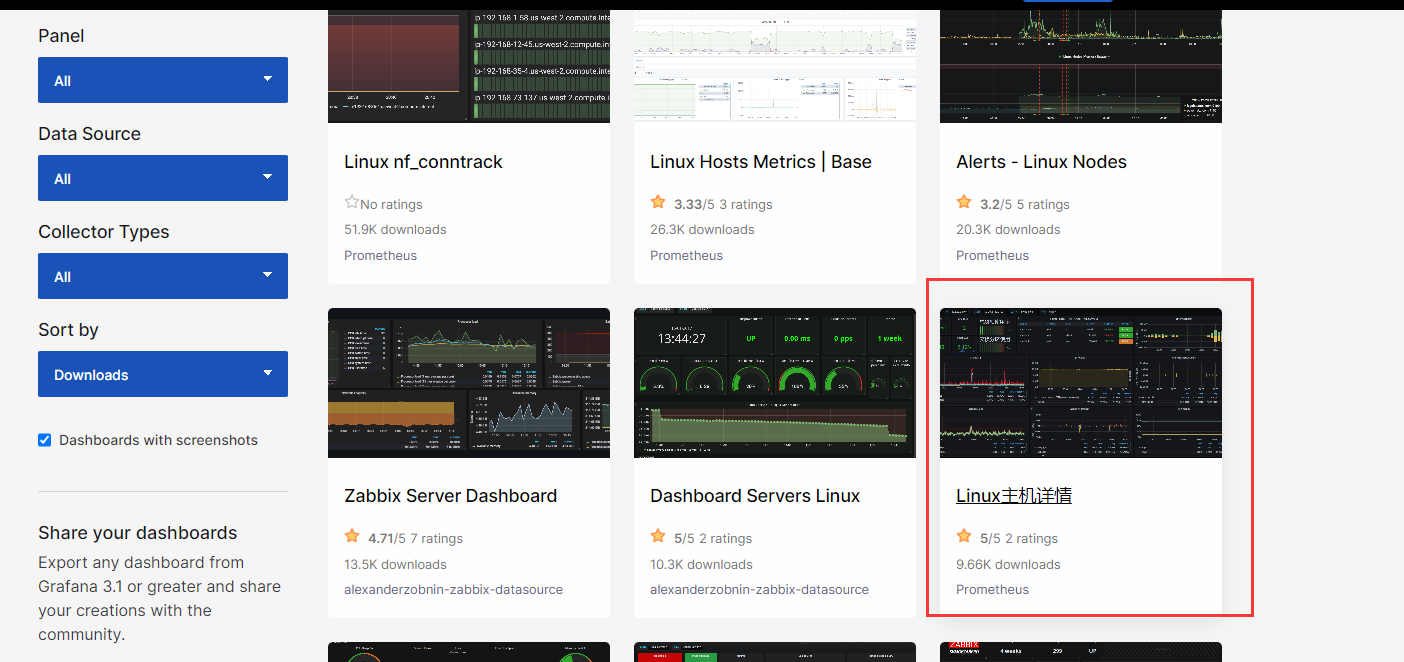Click zabbix-datasource under Dashboard Servers Linux
1404x662 pixels.
pyautogui.click(x=759, y=590)
